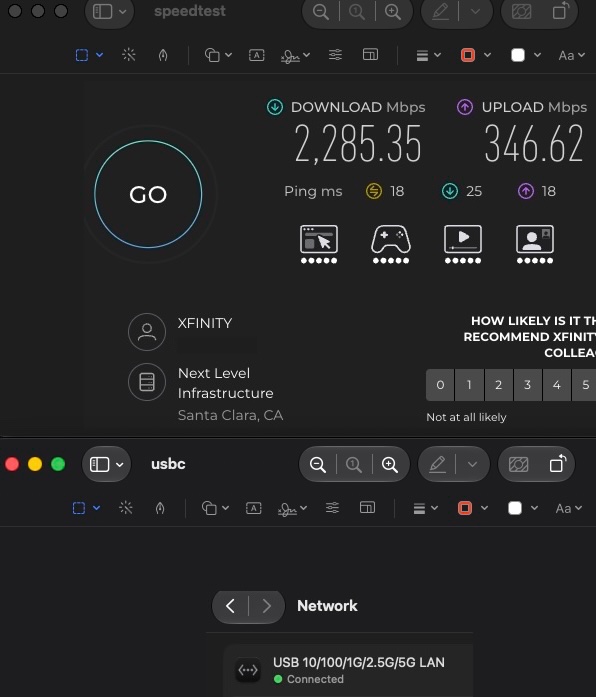Select the Sketch pen tool in speedtest window
The image size is (596, 697).
[x=163, y=55]
